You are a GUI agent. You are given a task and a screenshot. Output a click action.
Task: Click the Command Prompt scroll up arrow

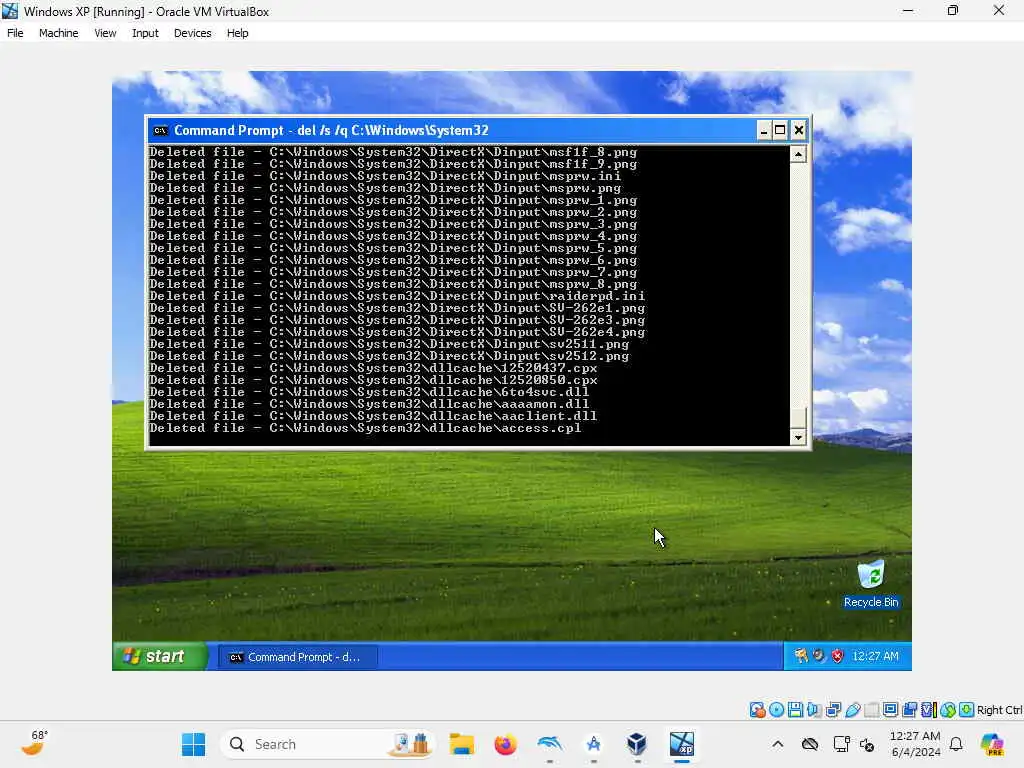pyautogui.click(x=798, y=154)
